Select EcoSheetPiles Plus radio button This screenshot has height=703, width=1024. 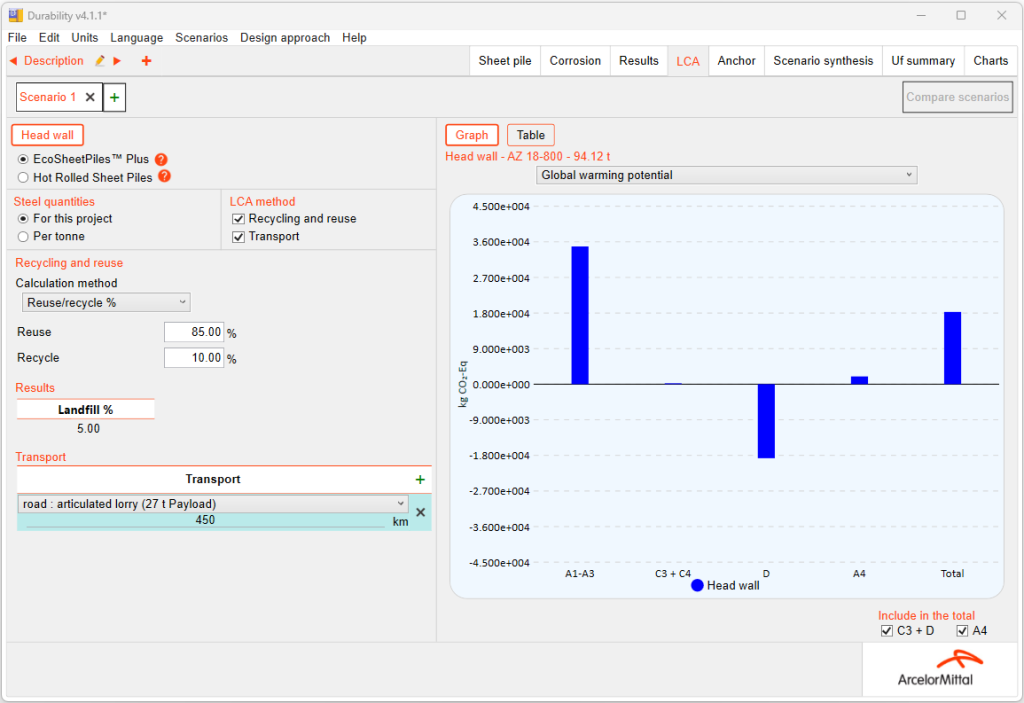(24, 159)
